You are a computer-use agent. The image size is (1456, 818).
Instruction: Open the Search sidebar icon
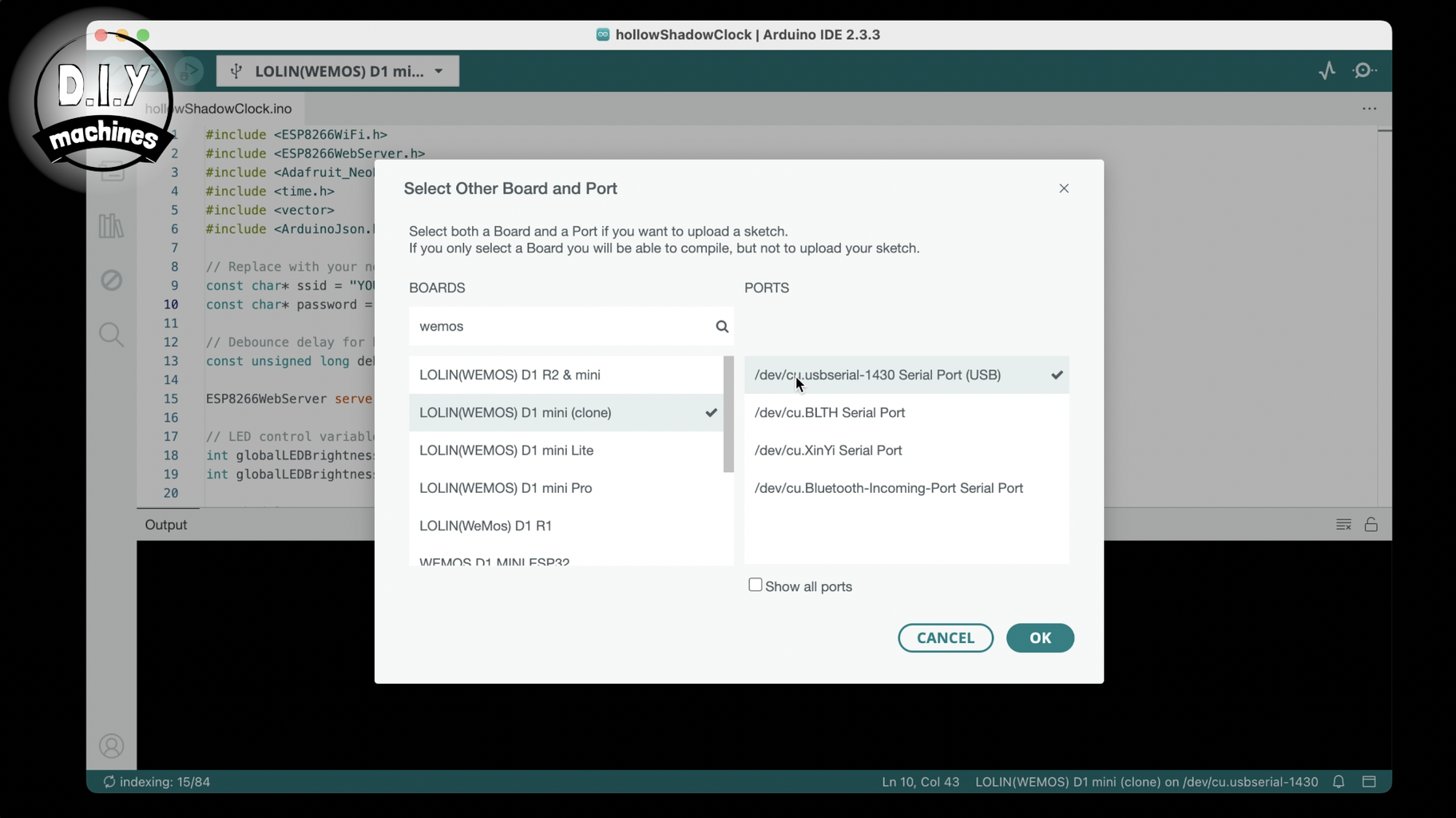coord(111,334)
